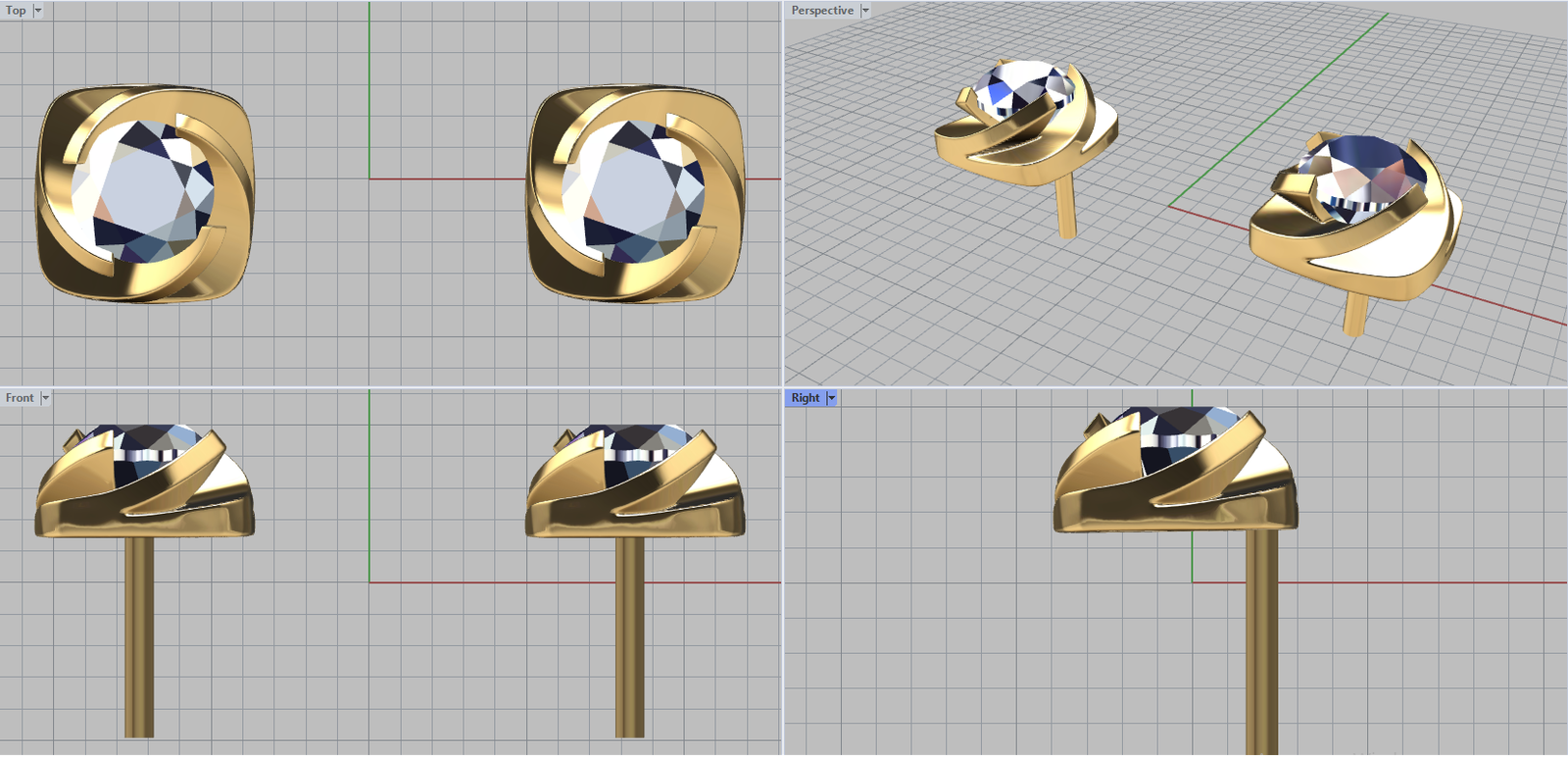Select the right earring's gemstone in Perspective view
This screenshot has width=1568, height=757.
pos(1367,172)
